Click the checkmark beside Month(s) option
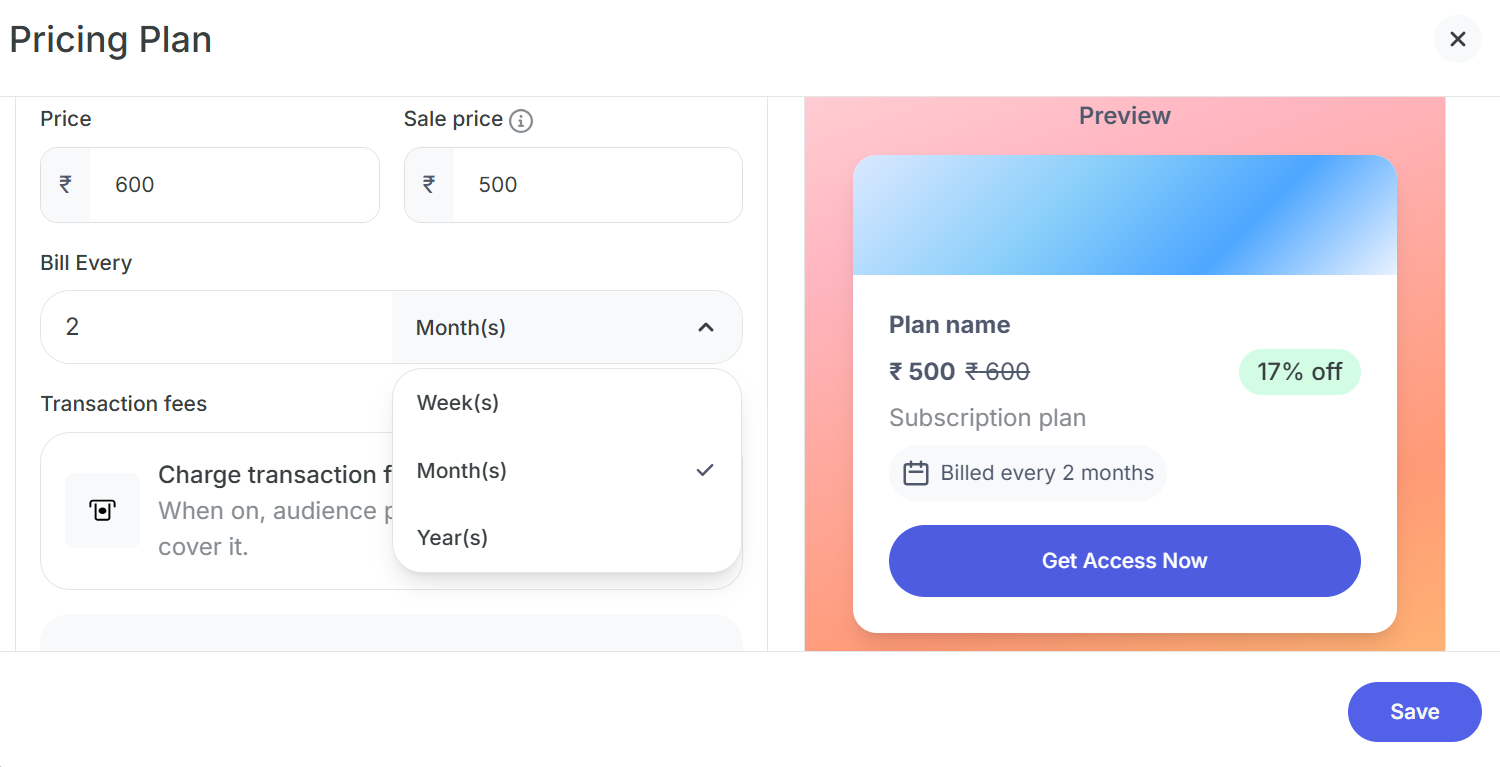This screenshot has width=1500, height=767. [x=705, y=470]
